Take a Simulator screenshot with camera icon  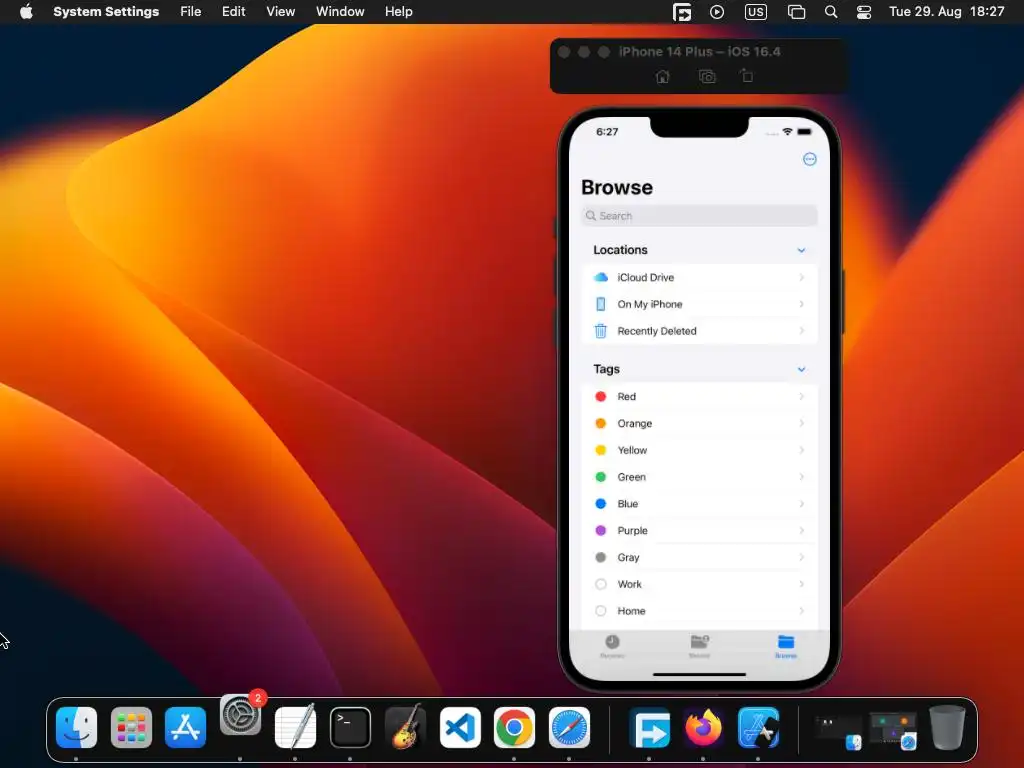tap(707, 77)
